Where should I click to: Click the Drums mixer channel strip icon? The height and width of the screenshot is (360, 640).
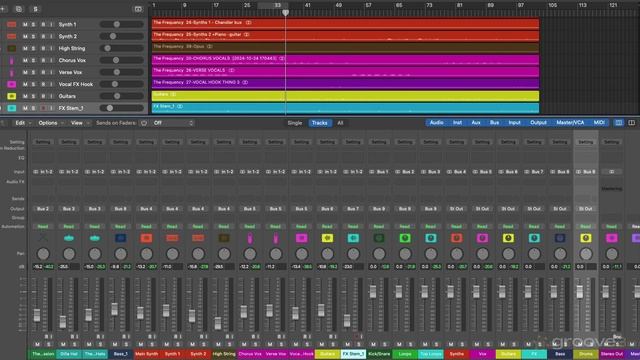(586, 238)
